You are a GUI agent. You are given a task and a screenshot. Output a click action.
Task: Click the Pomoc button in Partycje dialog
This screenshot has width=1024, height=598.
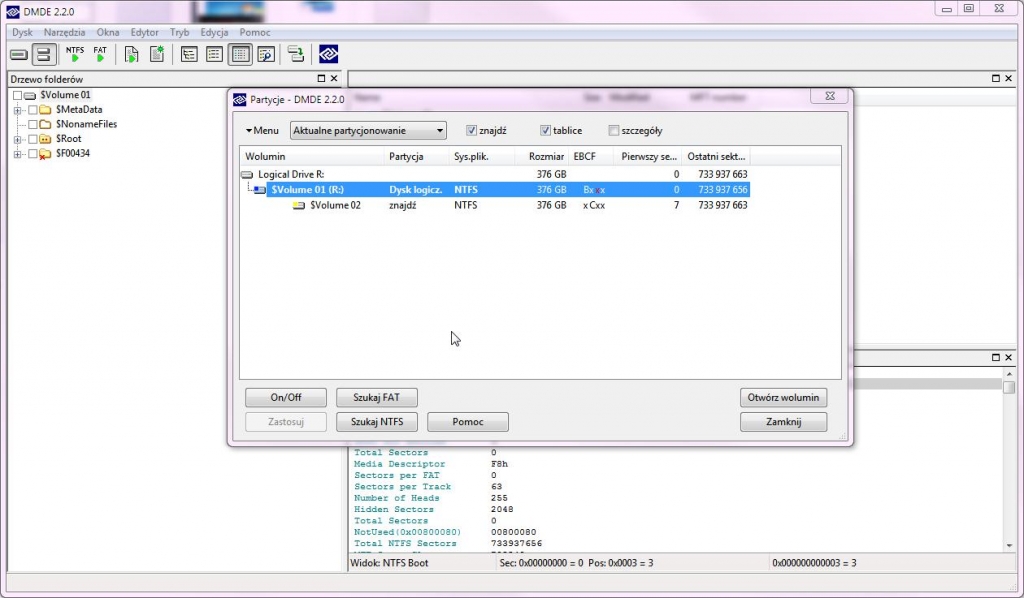[x=468, y=422]
